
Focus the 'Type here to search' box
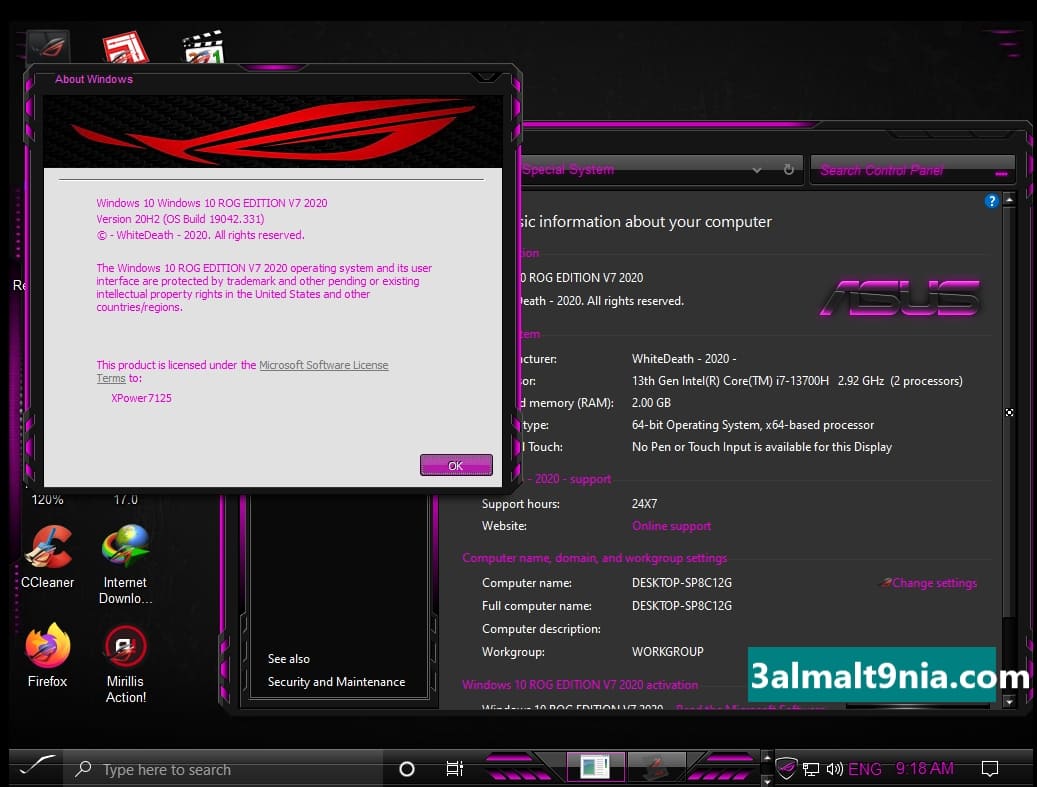coord(224,768)
